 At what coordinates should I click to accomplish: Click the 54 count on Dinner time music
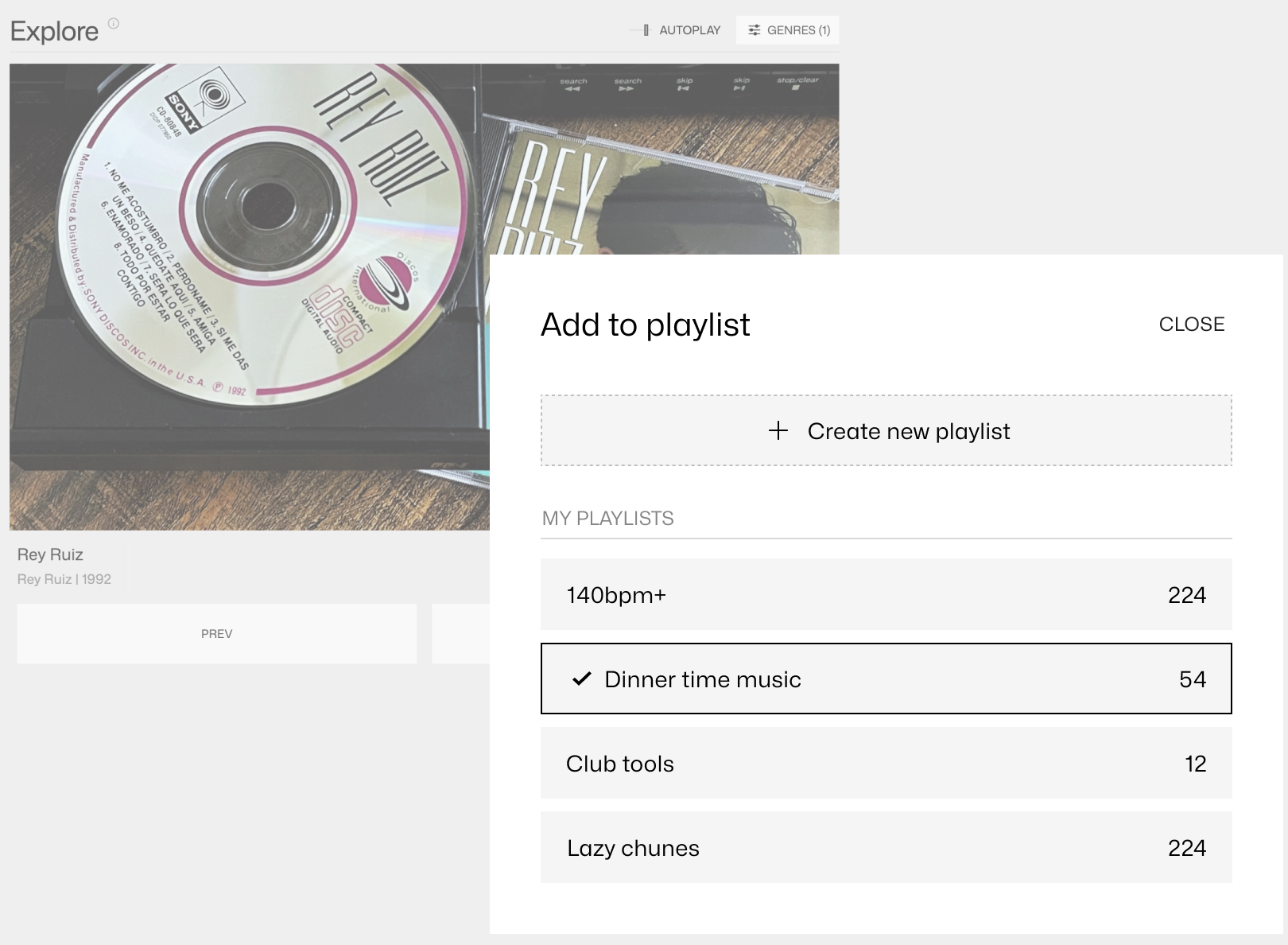(x=1193, y=679)
